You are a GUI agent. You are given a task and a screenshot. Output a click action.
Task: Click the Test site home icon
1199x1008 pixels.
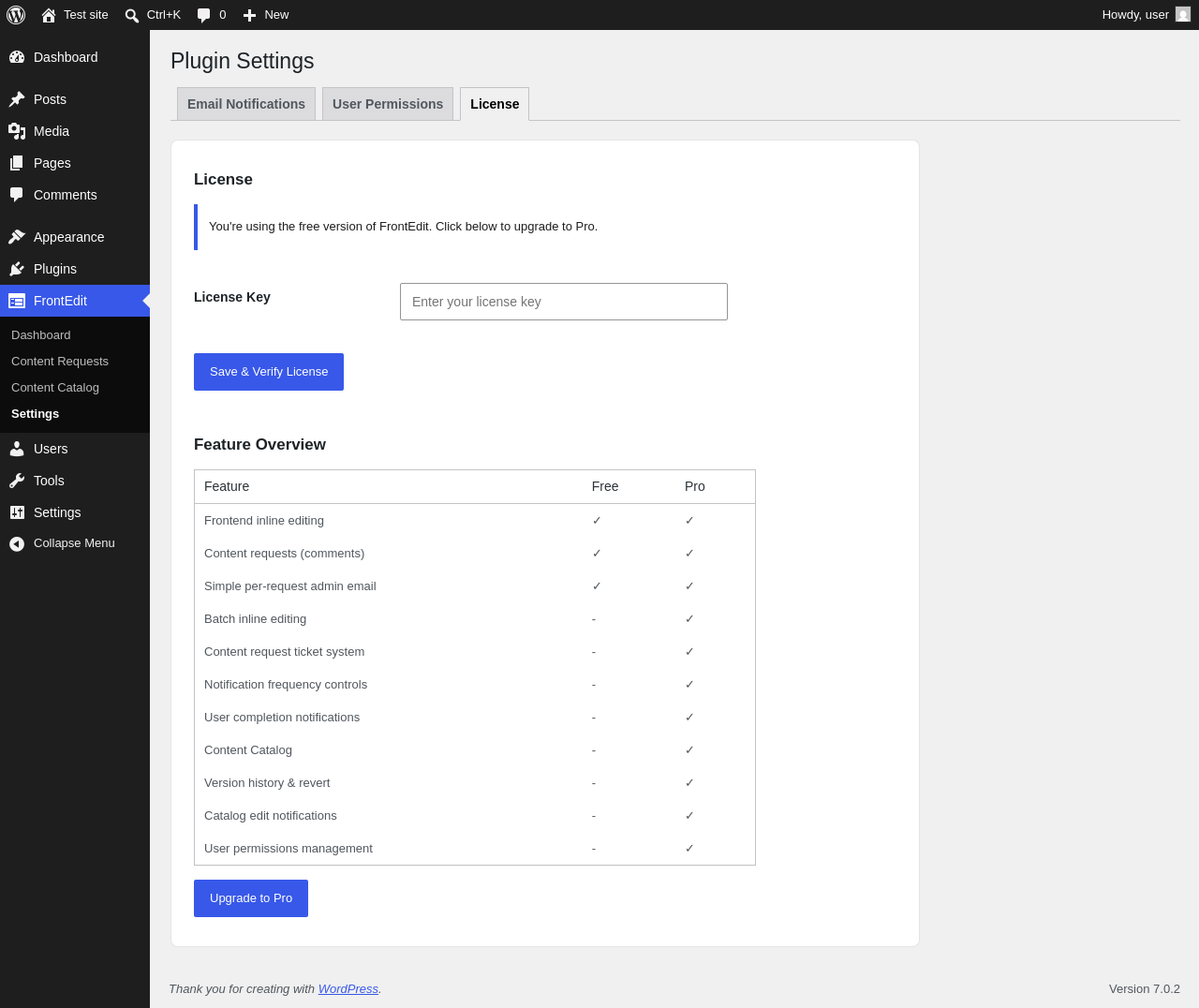tap(49, 15)
